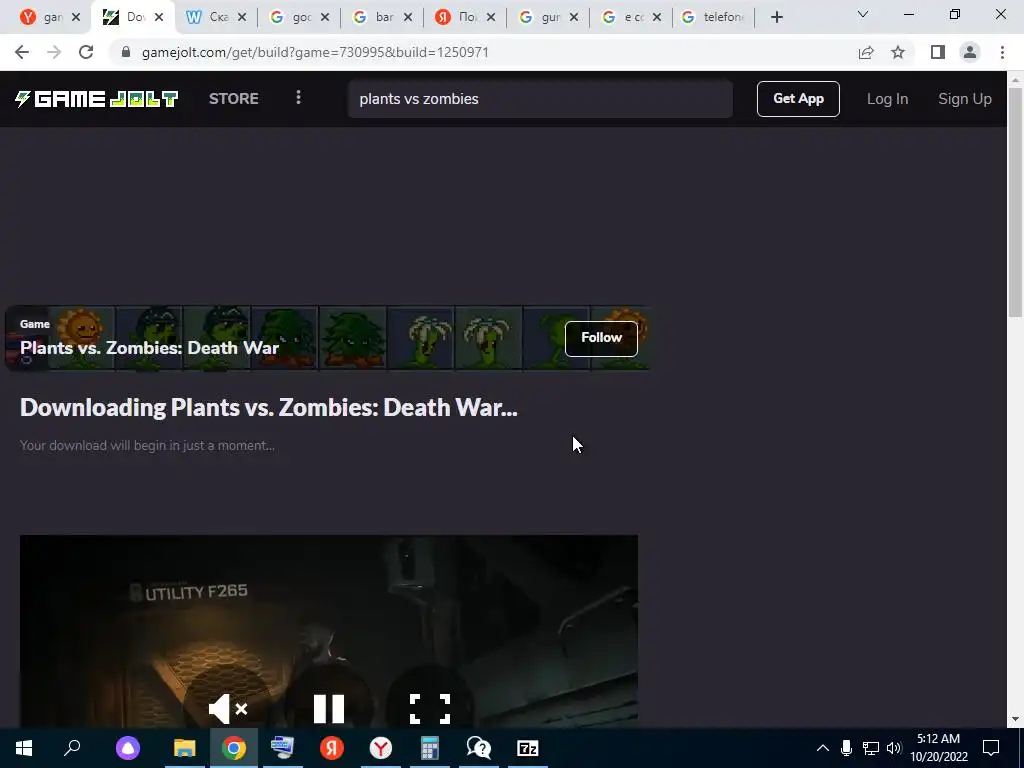Switch to the Yandex 'Пои' tab
The height and width of the screenshot is (768, 1024).
tap(456, 17)
